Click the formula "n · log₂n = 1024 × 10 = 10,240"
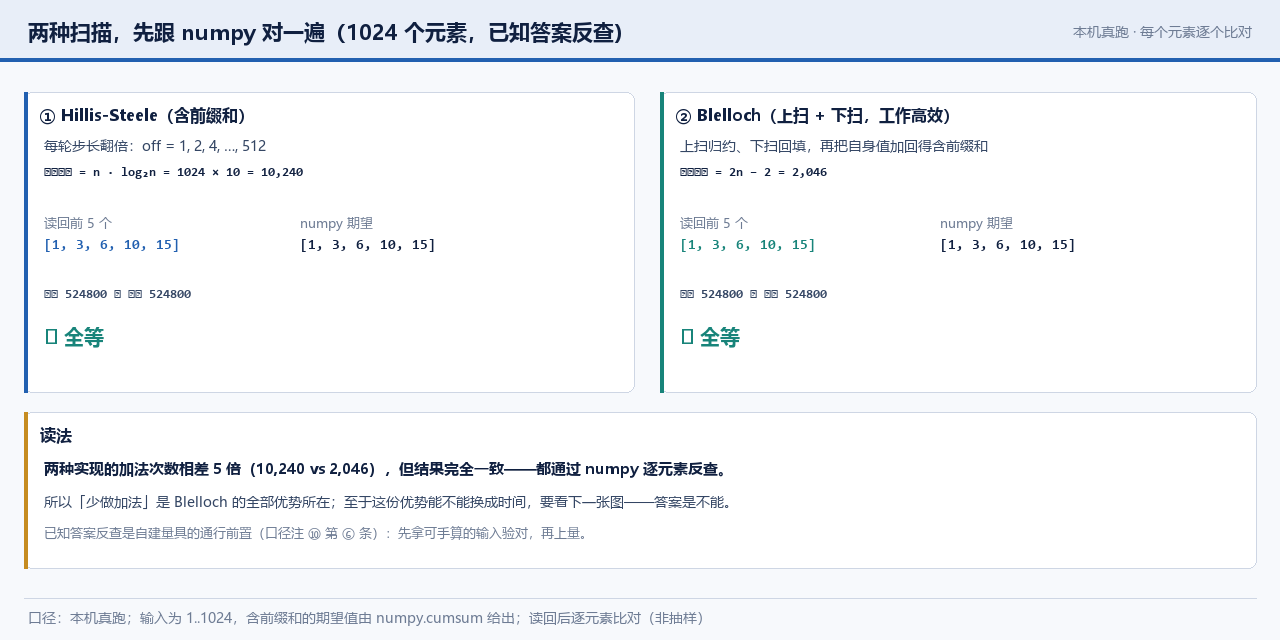 pos(198,172)
